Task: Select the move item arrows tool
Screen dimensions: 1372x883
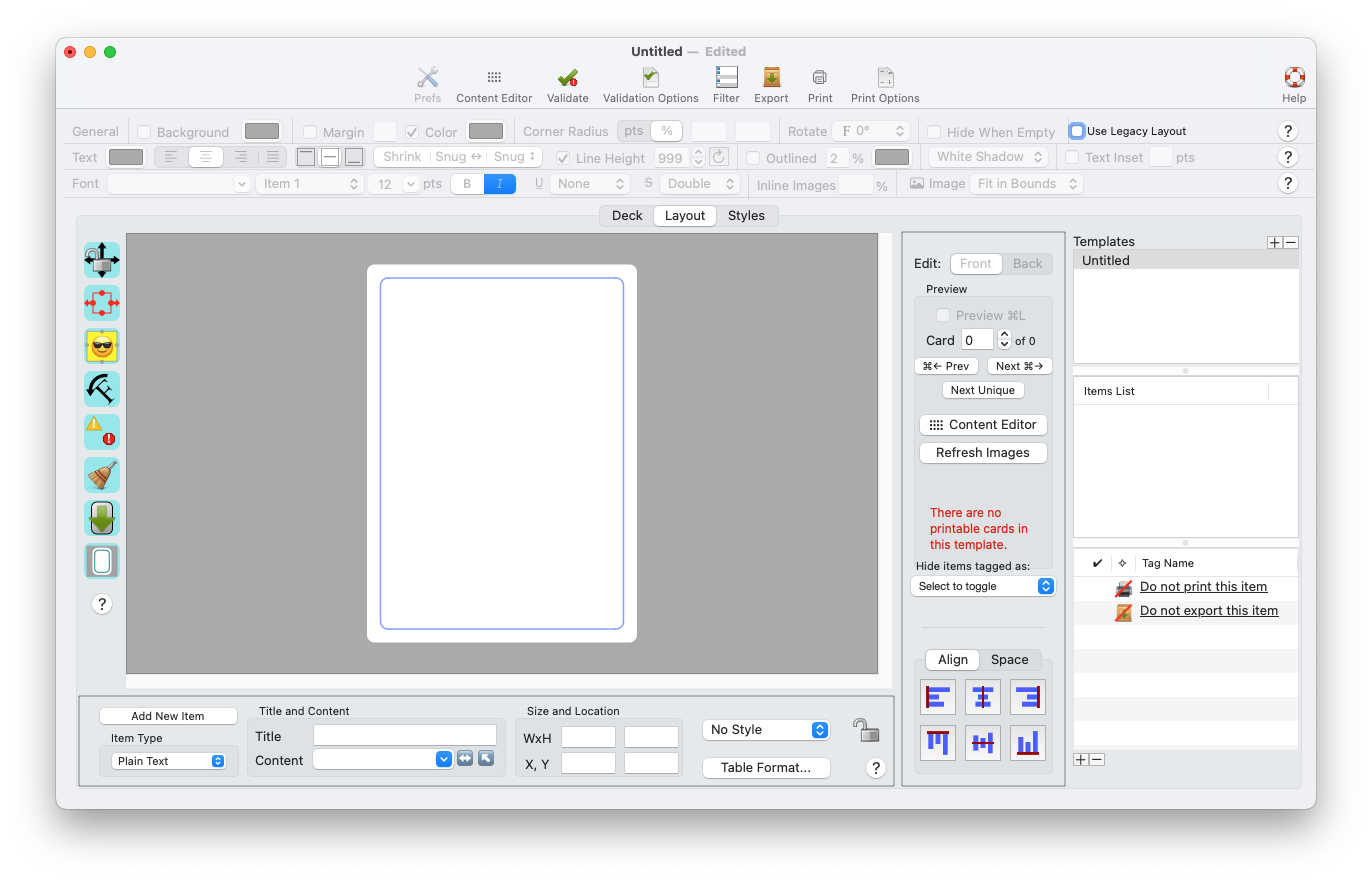Action: click(102, 260)
